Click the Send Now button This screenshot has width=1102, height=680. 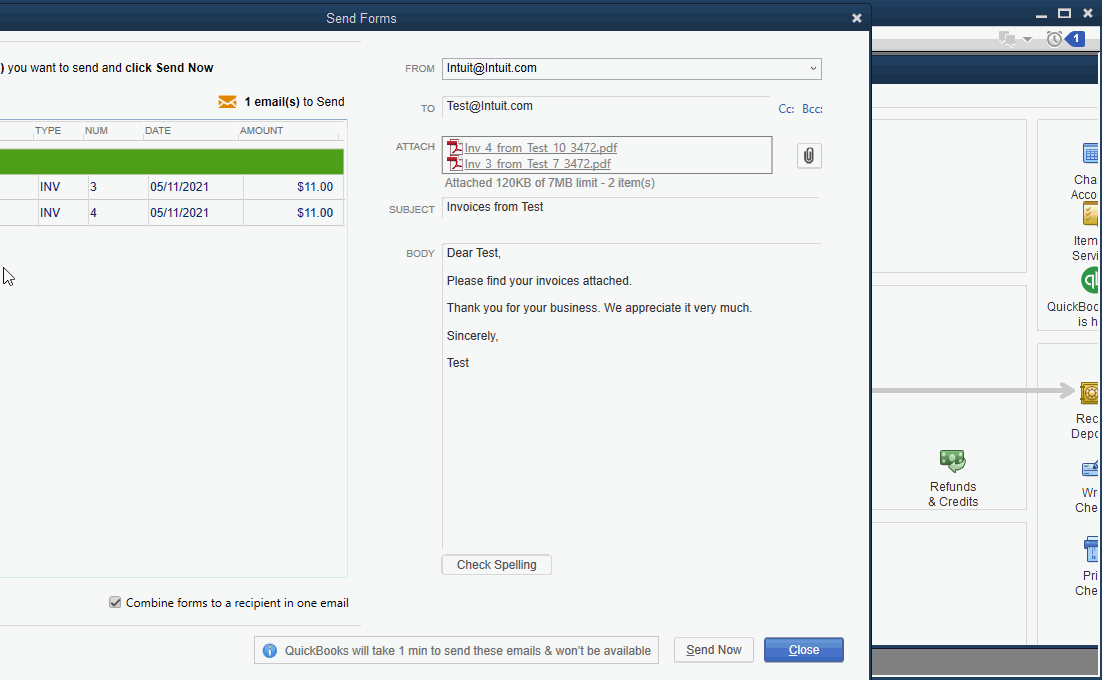tap(713, 649)
